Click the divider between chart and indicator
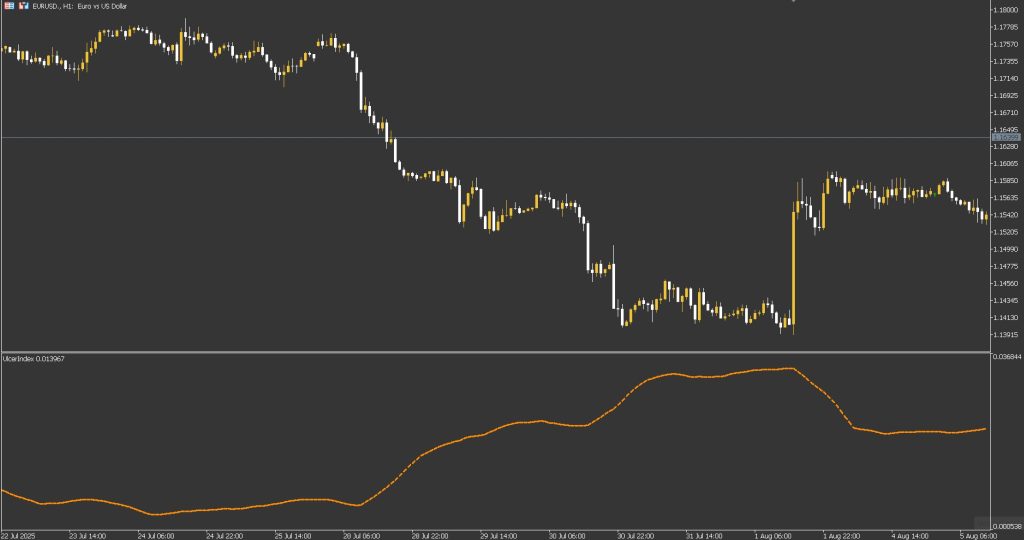Screen dimensions: 1024x540 [496, 352]
